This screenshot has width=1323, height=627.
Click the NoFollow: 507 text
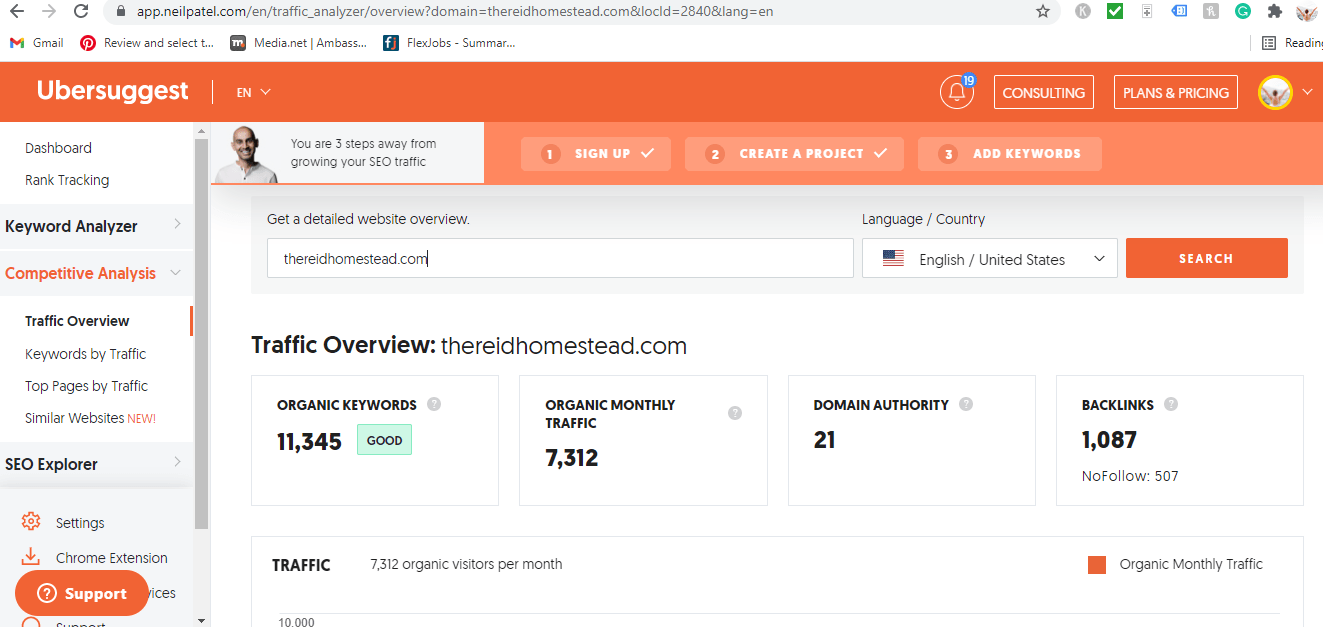1130,476
